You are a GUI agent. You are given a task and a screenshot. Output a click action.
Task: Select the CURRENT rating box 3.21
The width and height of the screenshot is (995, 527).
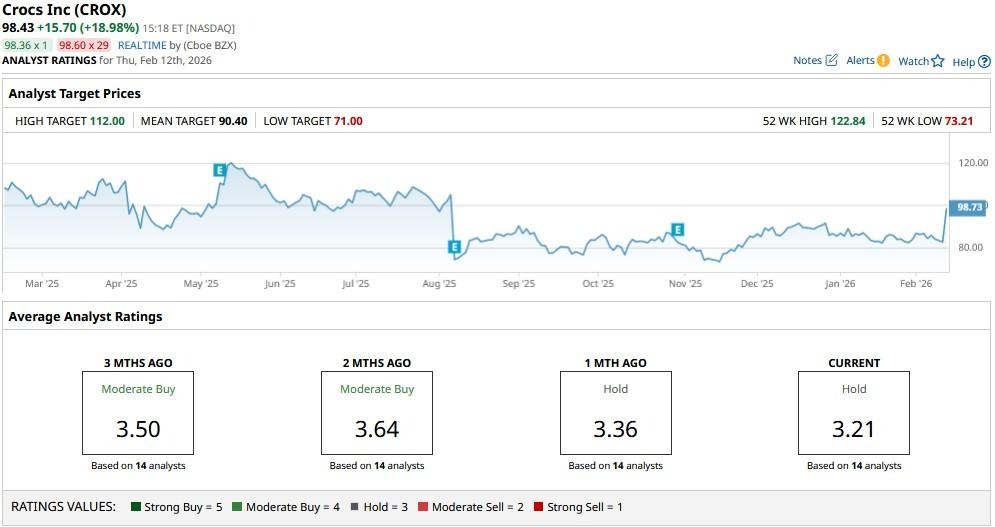coord(853,413)
